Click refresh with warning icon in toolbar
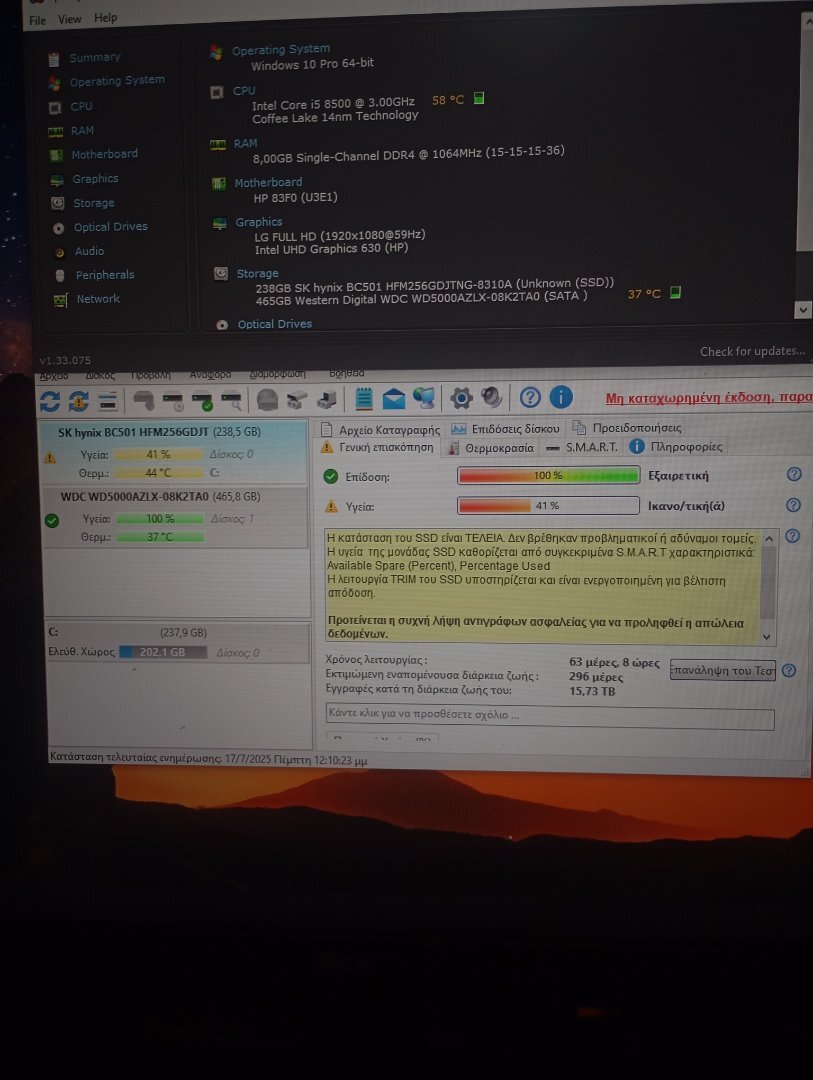 point(79,401)
